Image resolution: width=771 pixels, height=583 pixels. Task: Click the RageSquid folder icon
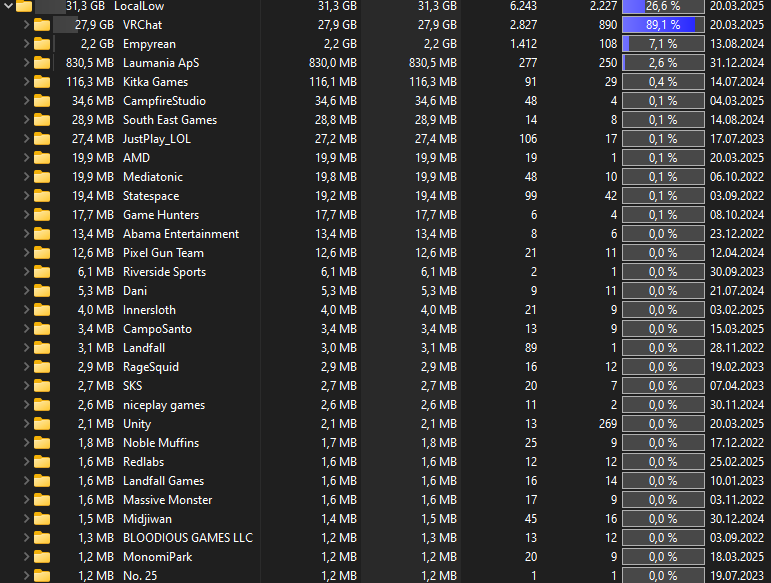pyautogui.click(x=42, y=367)
